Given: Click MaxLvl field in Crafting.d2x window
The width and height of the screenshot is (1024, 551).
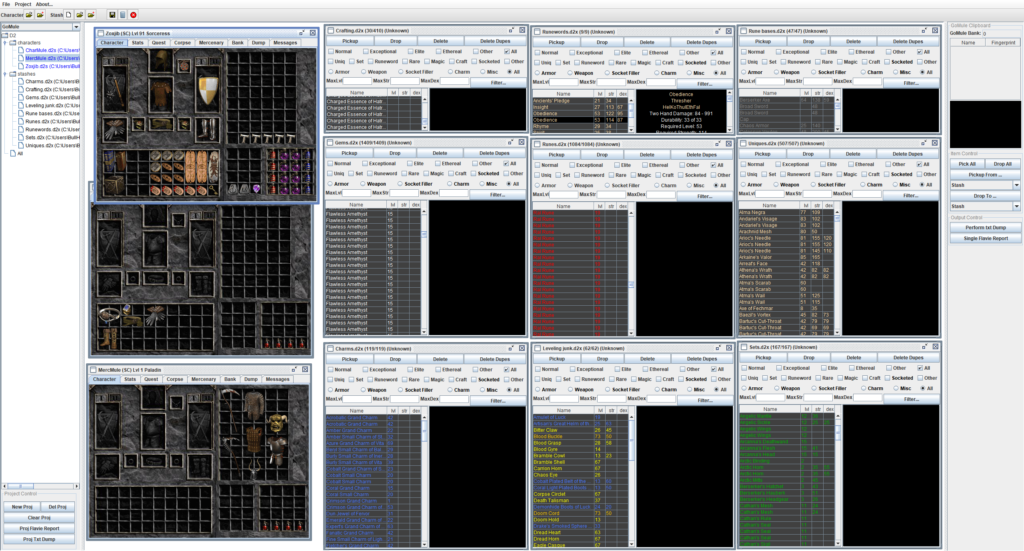Looking at the screenshot, I should click(357, 81).
